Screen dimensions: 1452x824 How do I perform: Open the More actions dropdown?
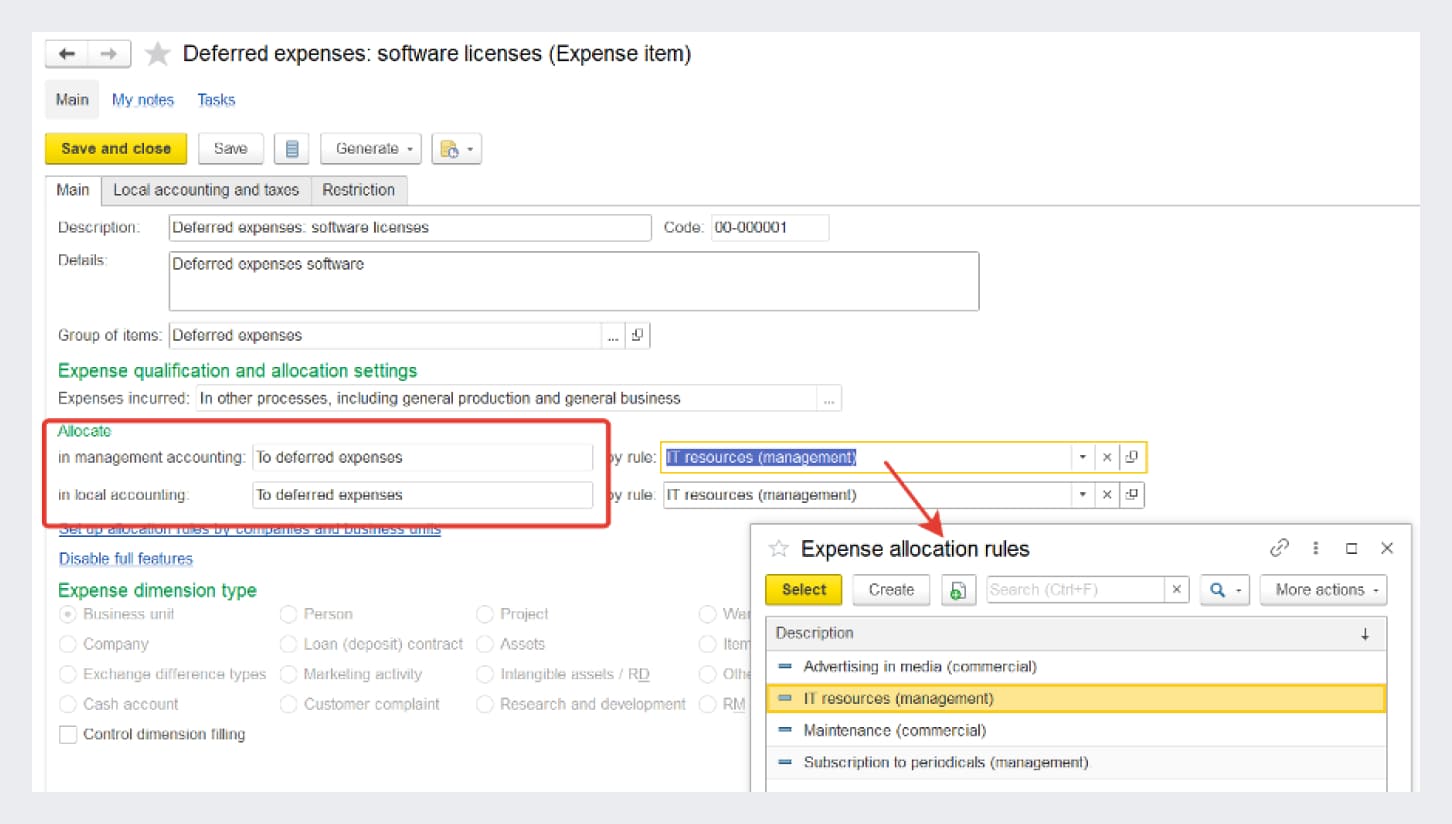[1323, 590]
